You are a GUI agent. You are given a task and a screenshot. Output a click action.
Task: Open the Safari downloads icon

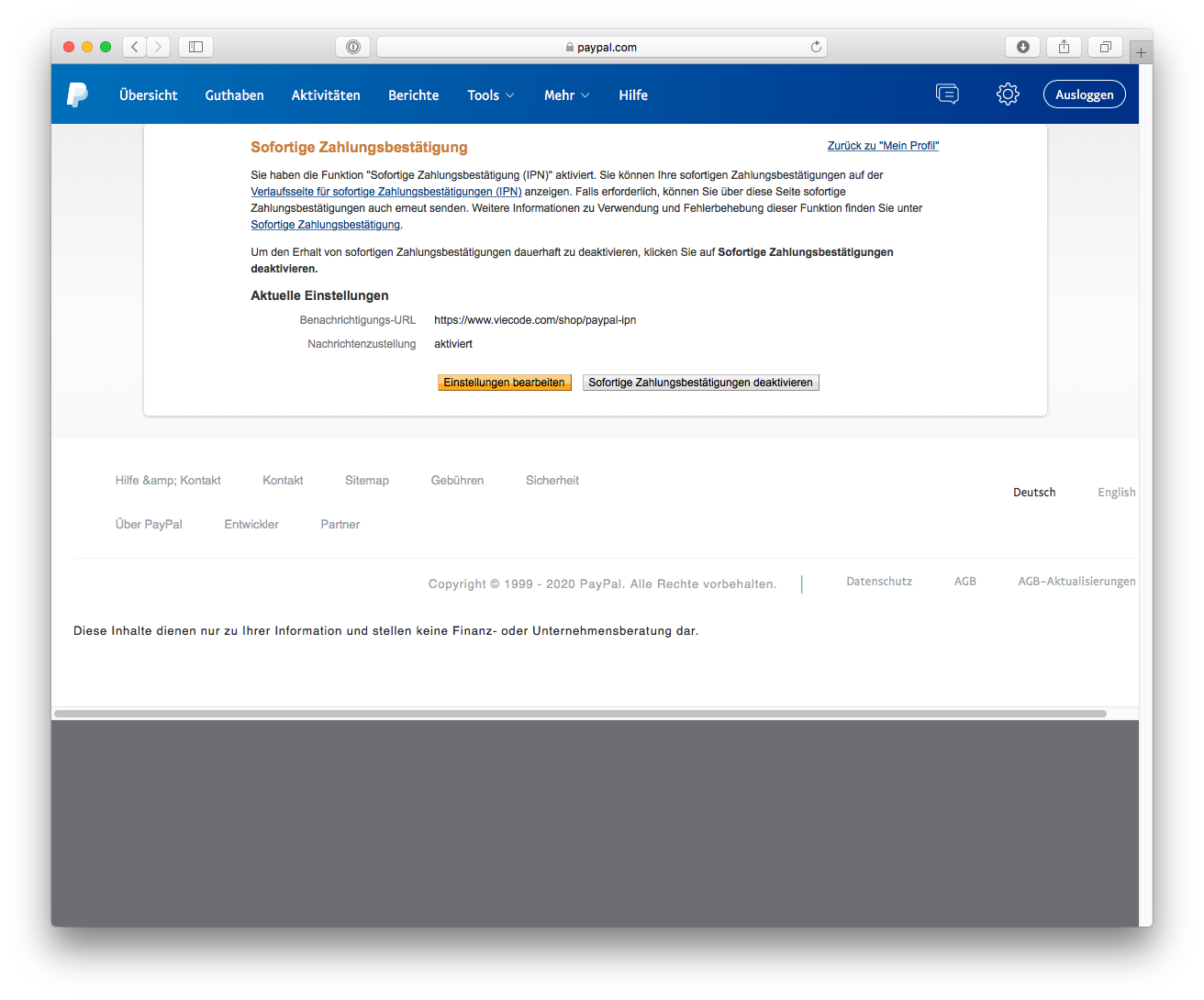(1023, 47)
